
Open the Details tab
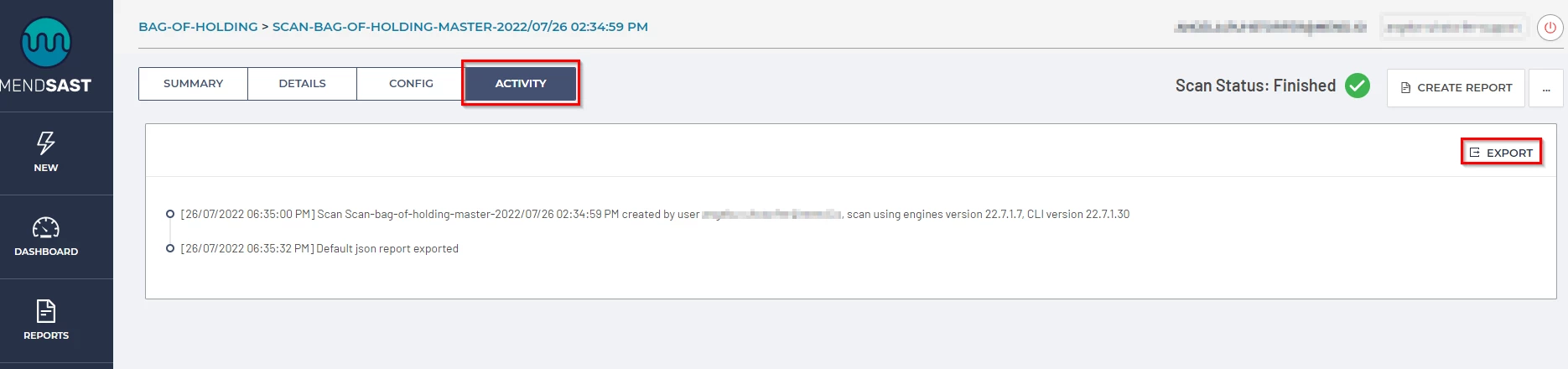(302, 84)
